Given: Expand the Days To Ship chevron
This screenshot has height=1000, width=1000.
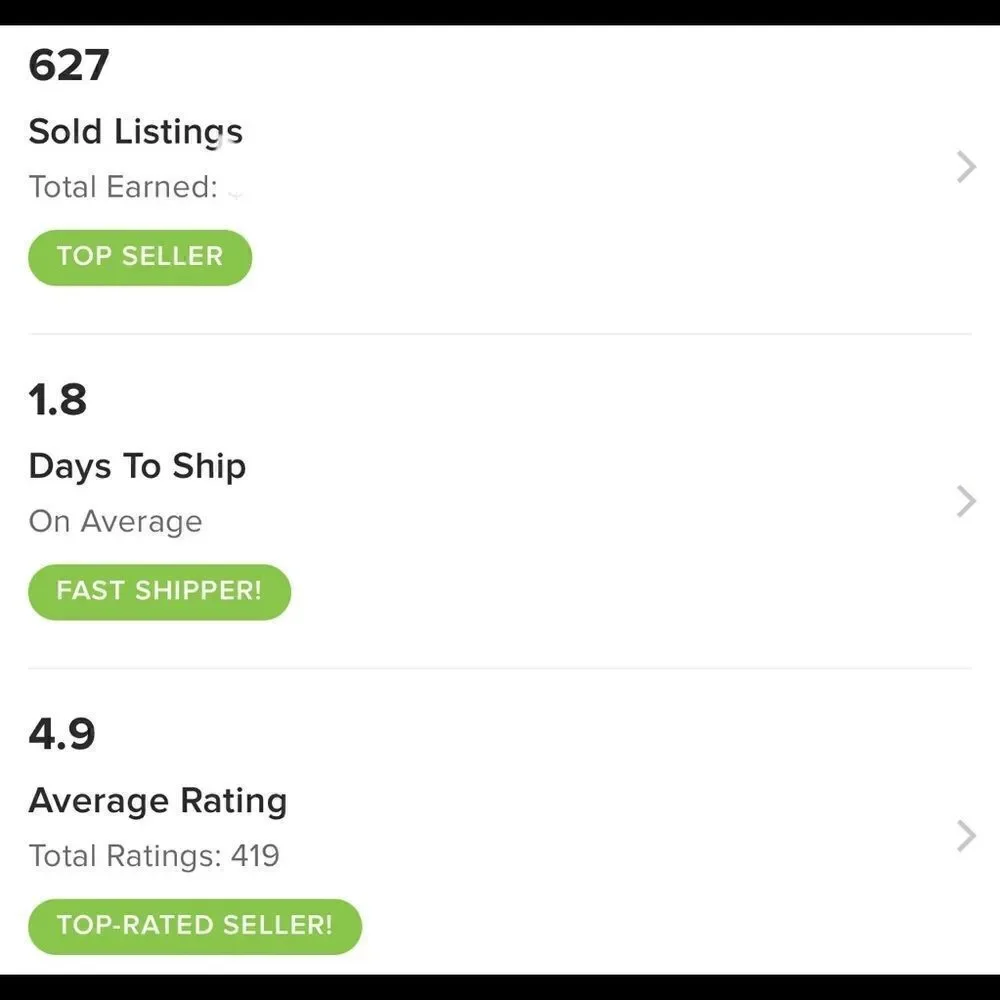Looking at the screenshot, I should [x=966, y=501].
